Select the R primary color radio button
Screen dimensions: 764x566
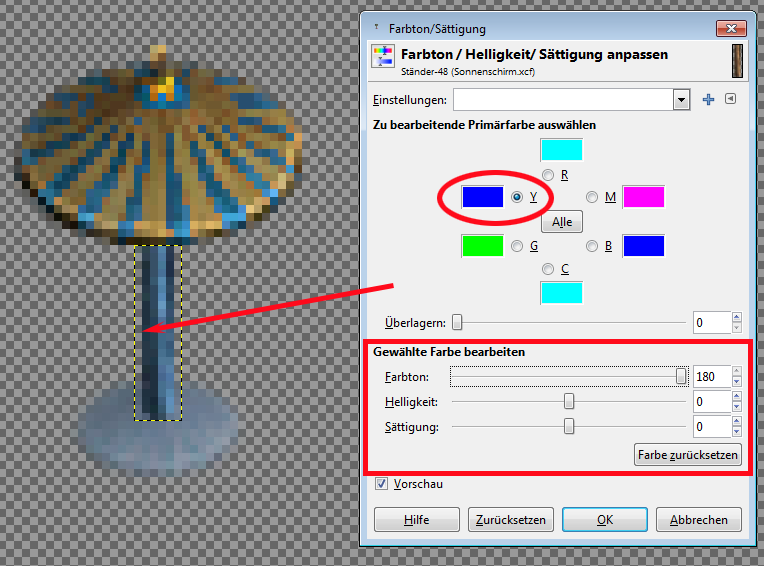pyautogui.click(x=548, y=175)
